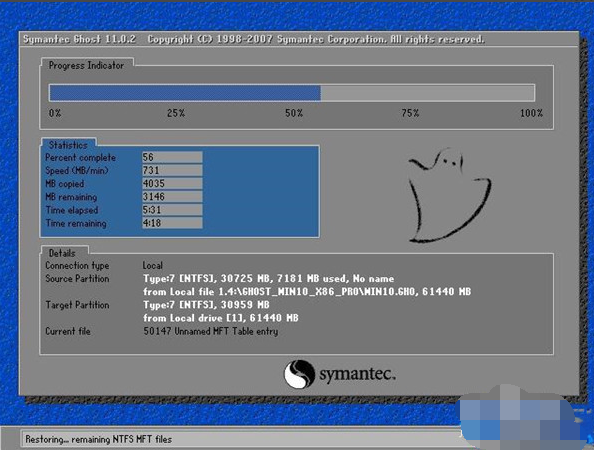
Task: Click the Connection type Local value
Action: tap(153, 265)
